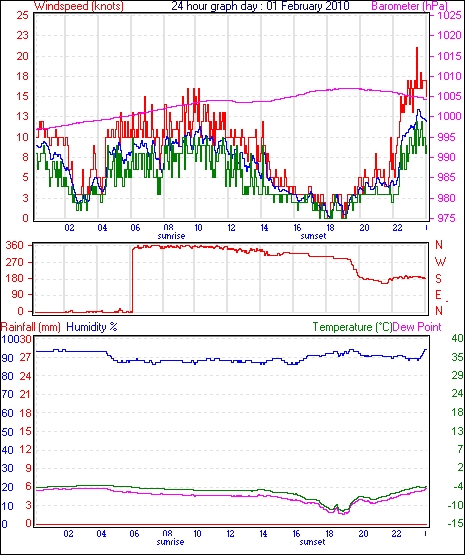The height and width of the screenshot is (556, 465).
Task: Click the S compass label on direction graph
Action: (x=438, y=279)
